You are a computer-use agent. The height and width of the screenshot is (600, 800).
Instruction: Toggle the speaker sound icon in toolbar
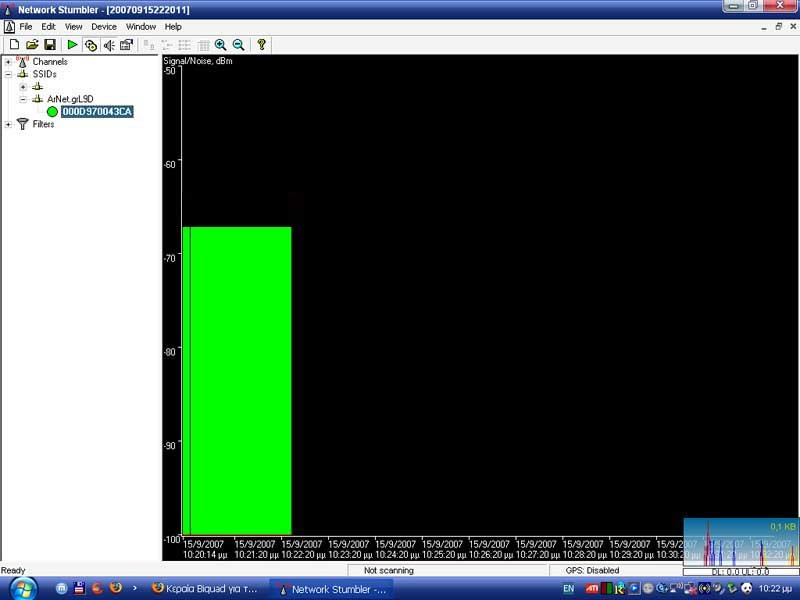pos(109,45)
